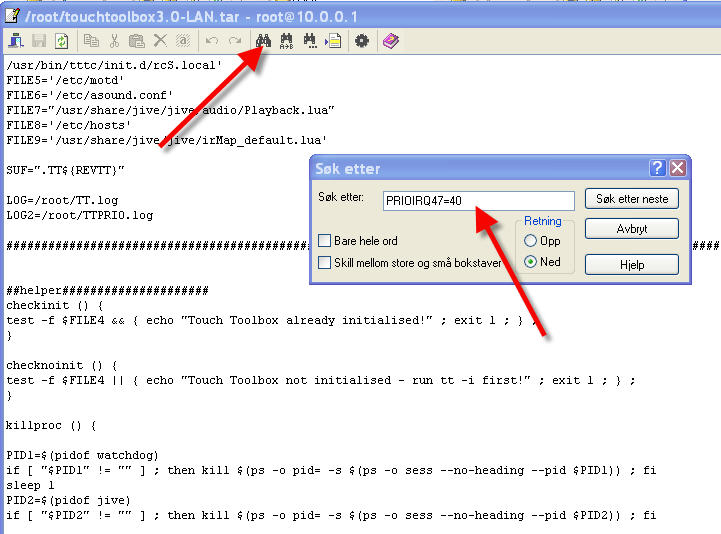Open the help book icon
721x534 pixels.
[x=390, y=41]
